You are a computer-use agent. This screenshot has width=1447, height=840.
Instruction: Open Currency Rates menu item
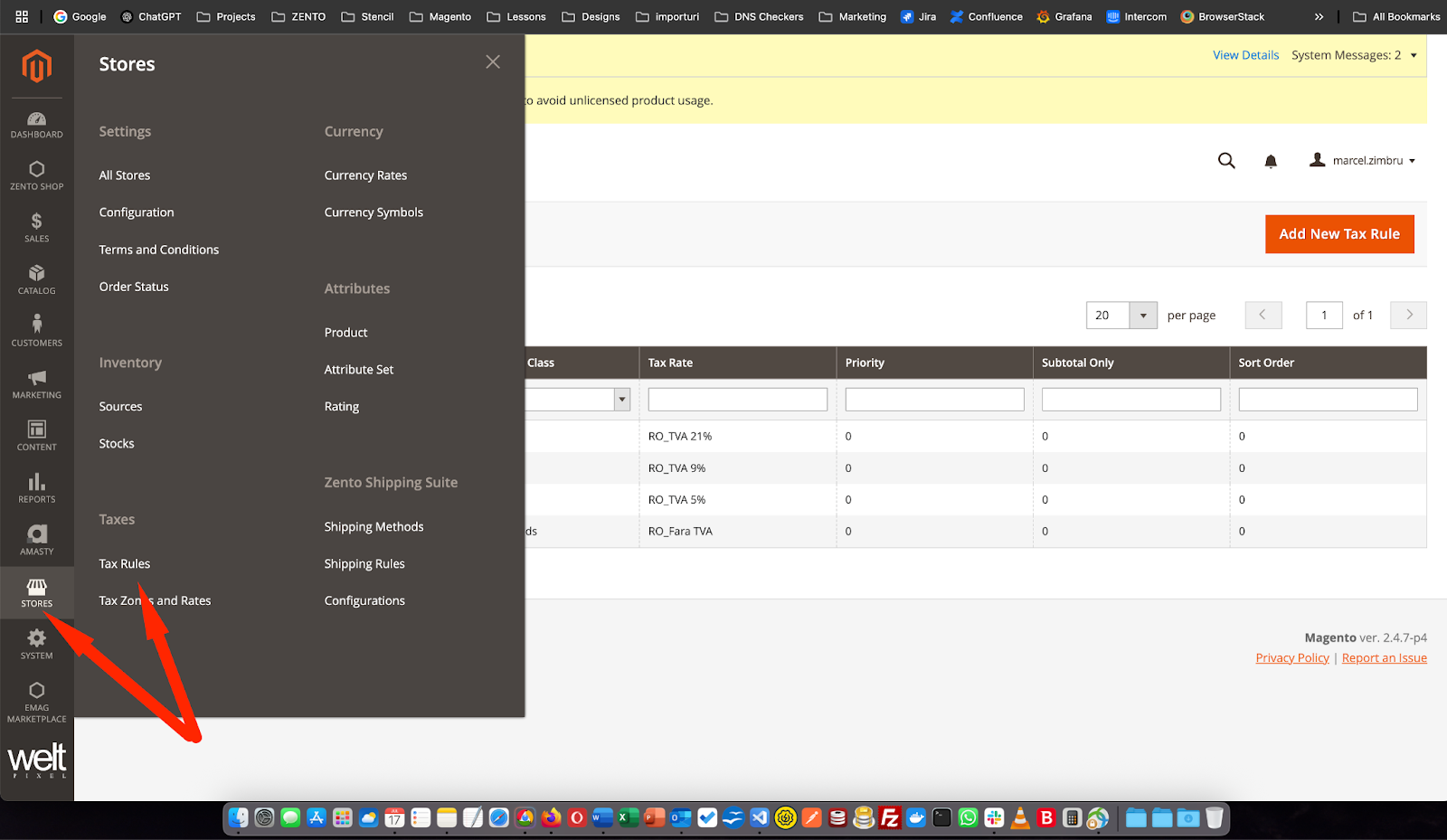click(x=365, y=175)
